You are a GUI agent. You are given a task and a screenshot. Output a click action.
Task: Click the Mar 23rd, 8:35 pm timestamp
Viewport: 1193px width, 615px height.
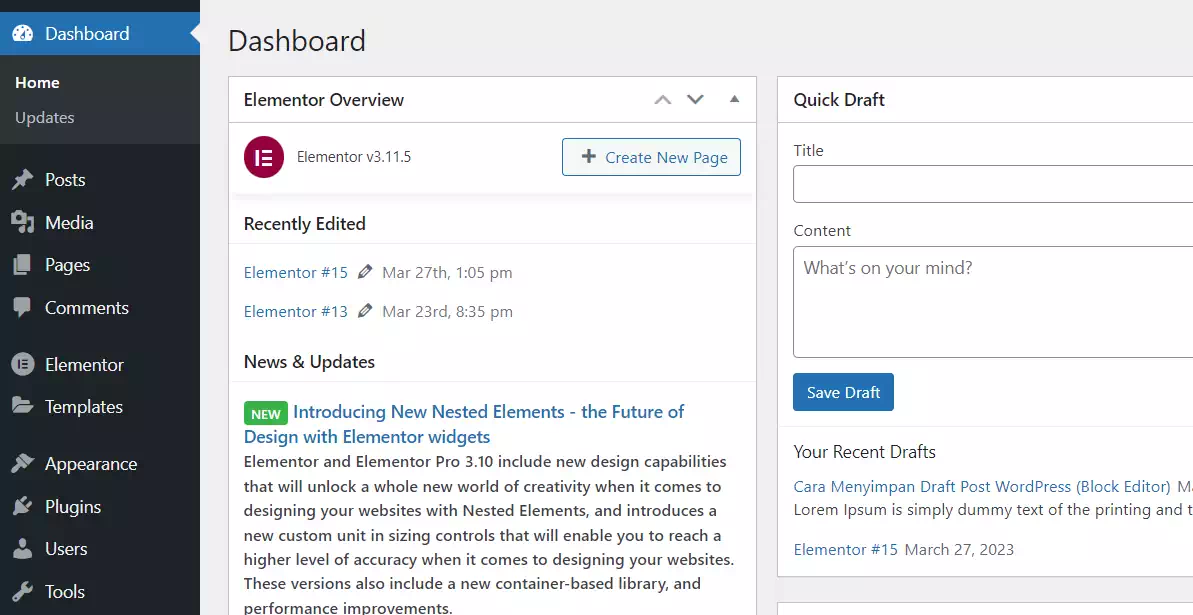(x=447, y=311)
